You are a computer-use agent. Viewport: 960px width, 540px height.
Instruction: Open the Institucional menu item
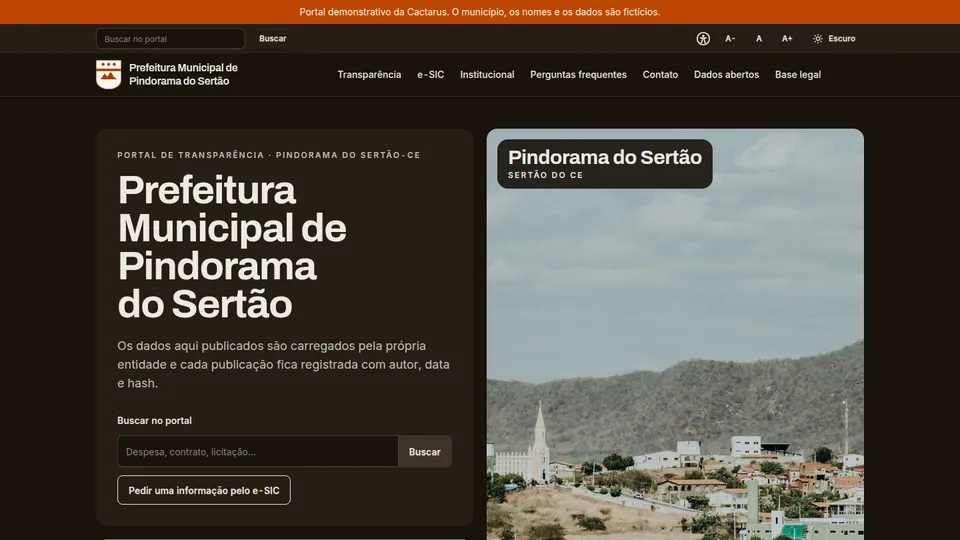click(487, 75)
